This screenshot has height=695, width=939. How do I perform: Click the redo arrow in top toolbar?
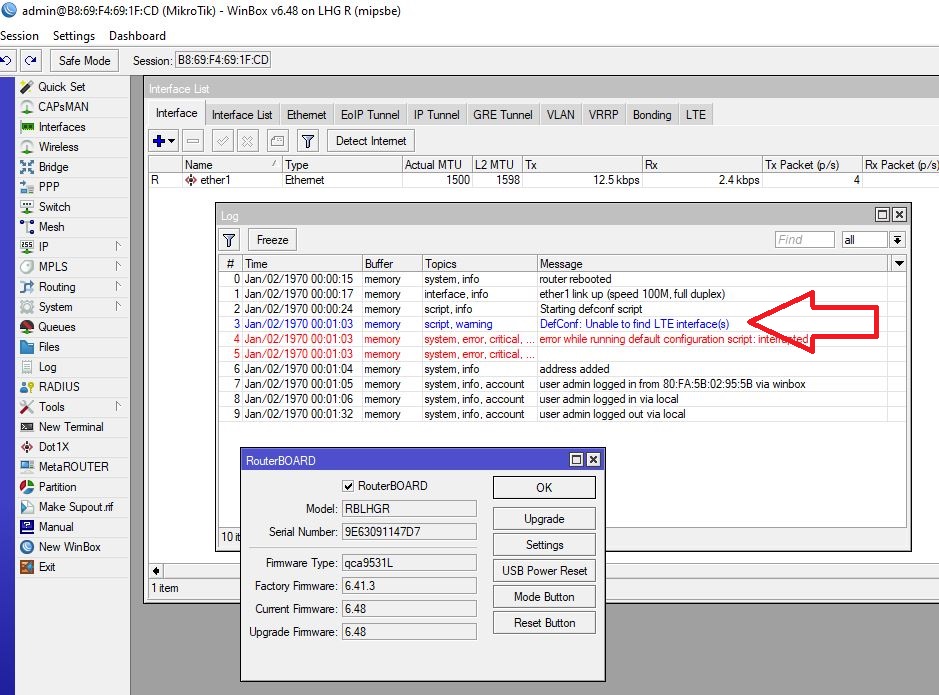click(x=31, y=61)
